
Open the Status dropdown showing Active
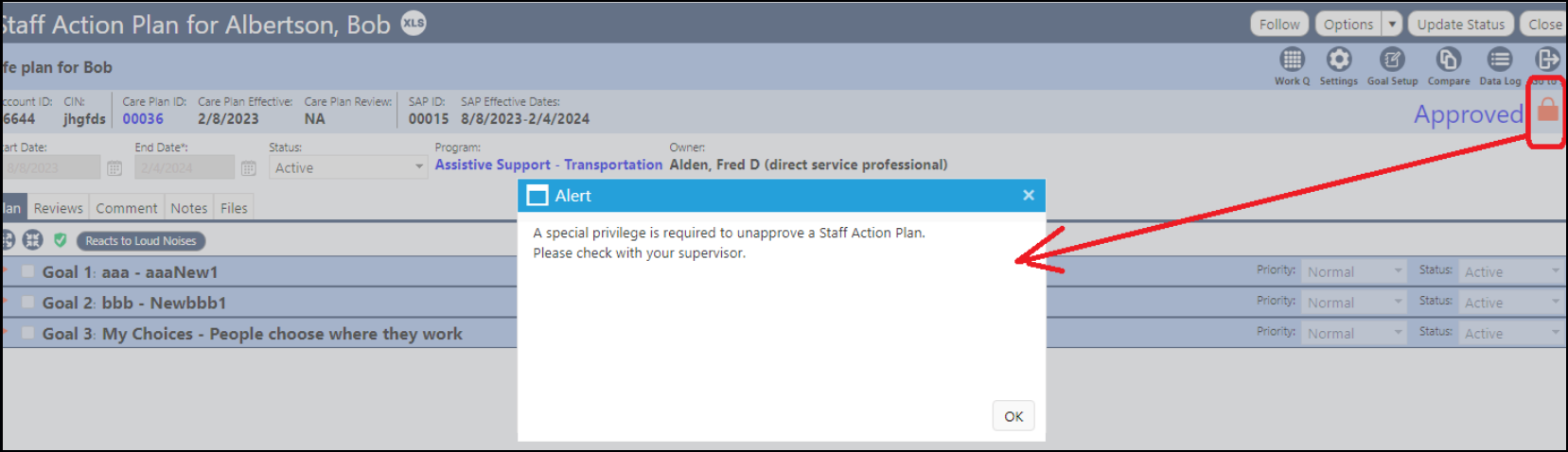[348, 167]
